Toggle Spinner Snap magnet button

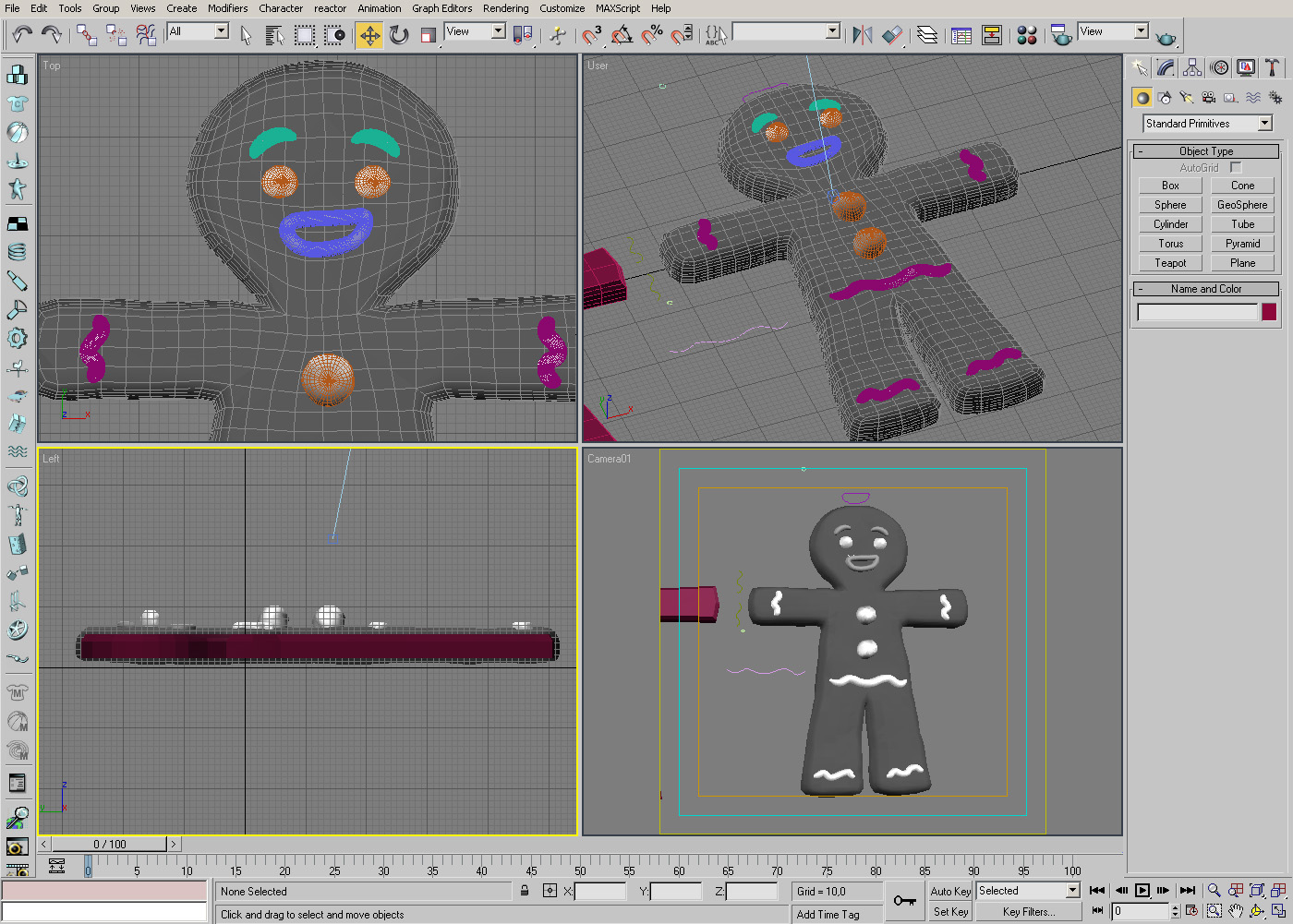coord(682,35)
